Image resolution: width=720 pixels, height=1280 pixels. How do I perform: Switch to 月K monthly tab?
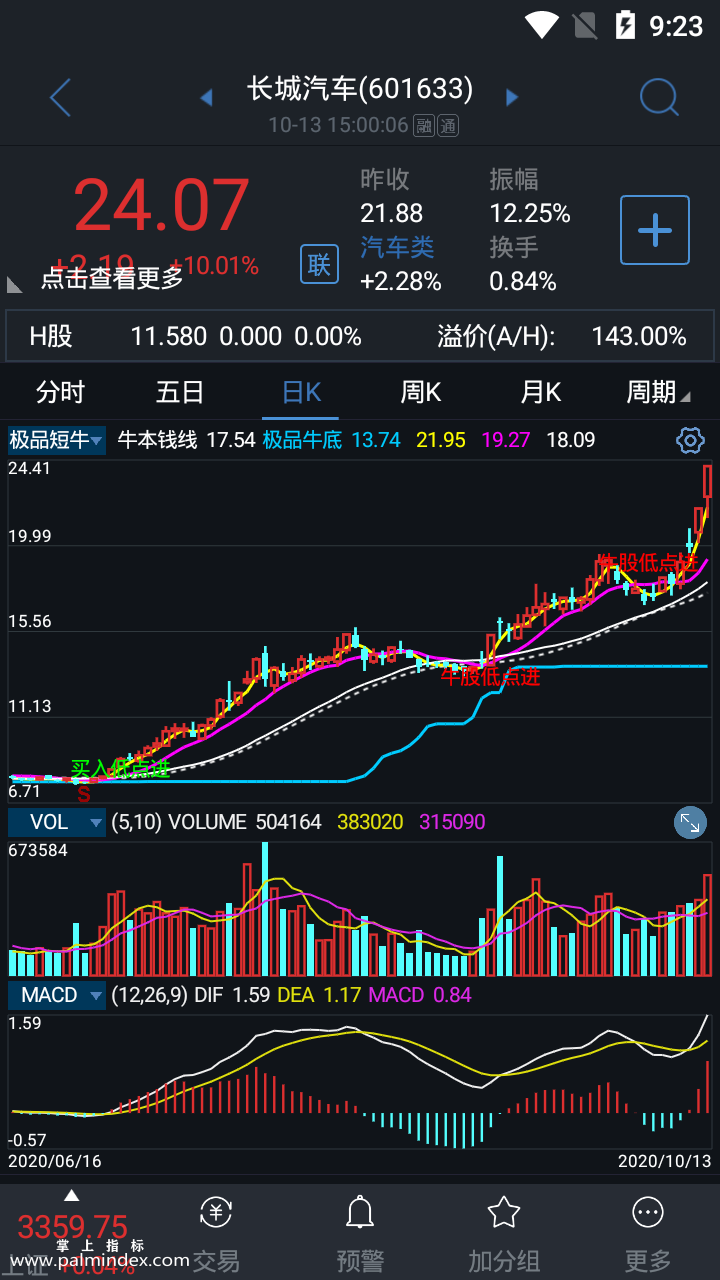[541, 392]
